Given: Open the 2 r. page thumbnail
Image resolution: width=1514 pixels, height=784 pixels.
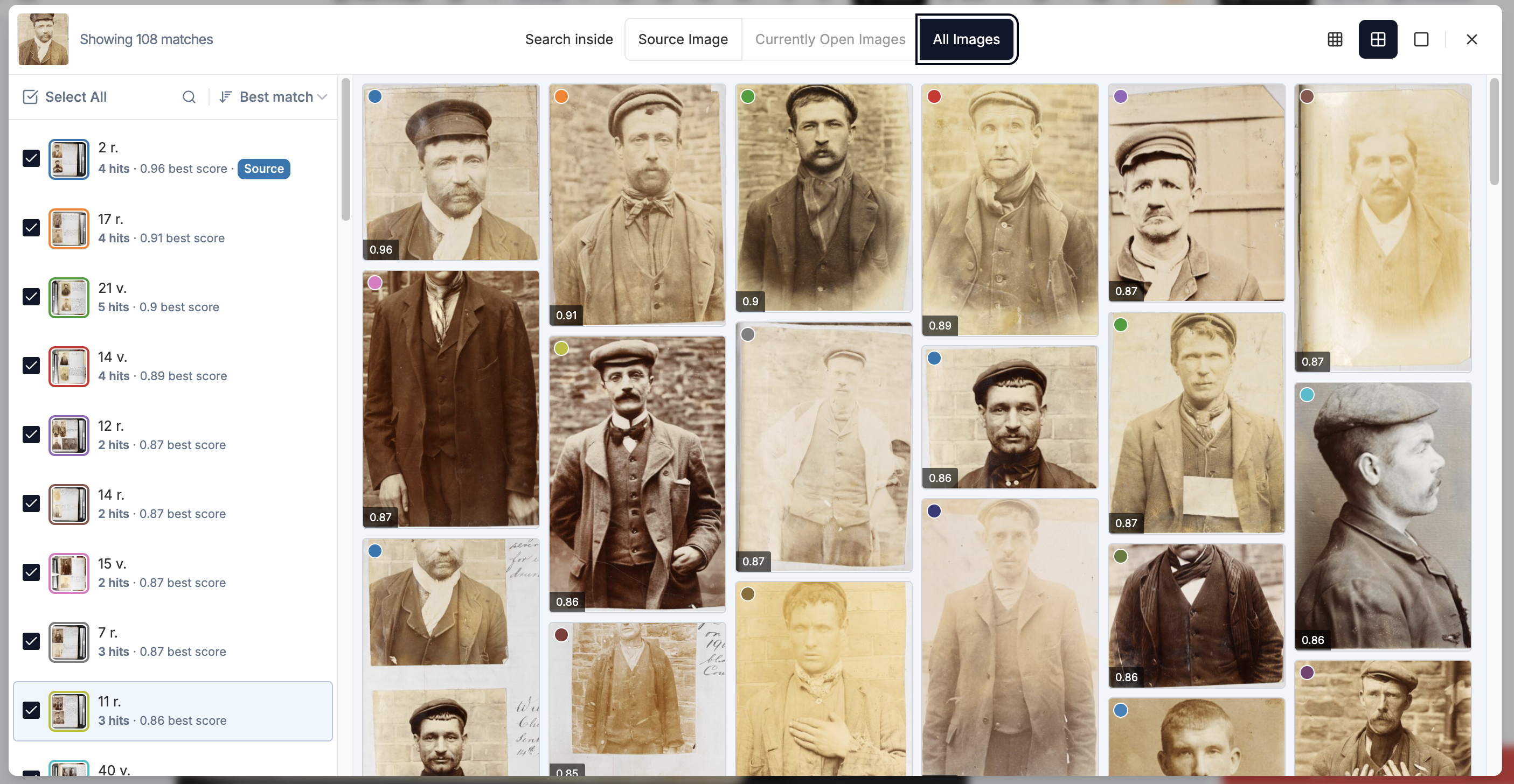Looking at the screenshot, I should click(69, 159).
